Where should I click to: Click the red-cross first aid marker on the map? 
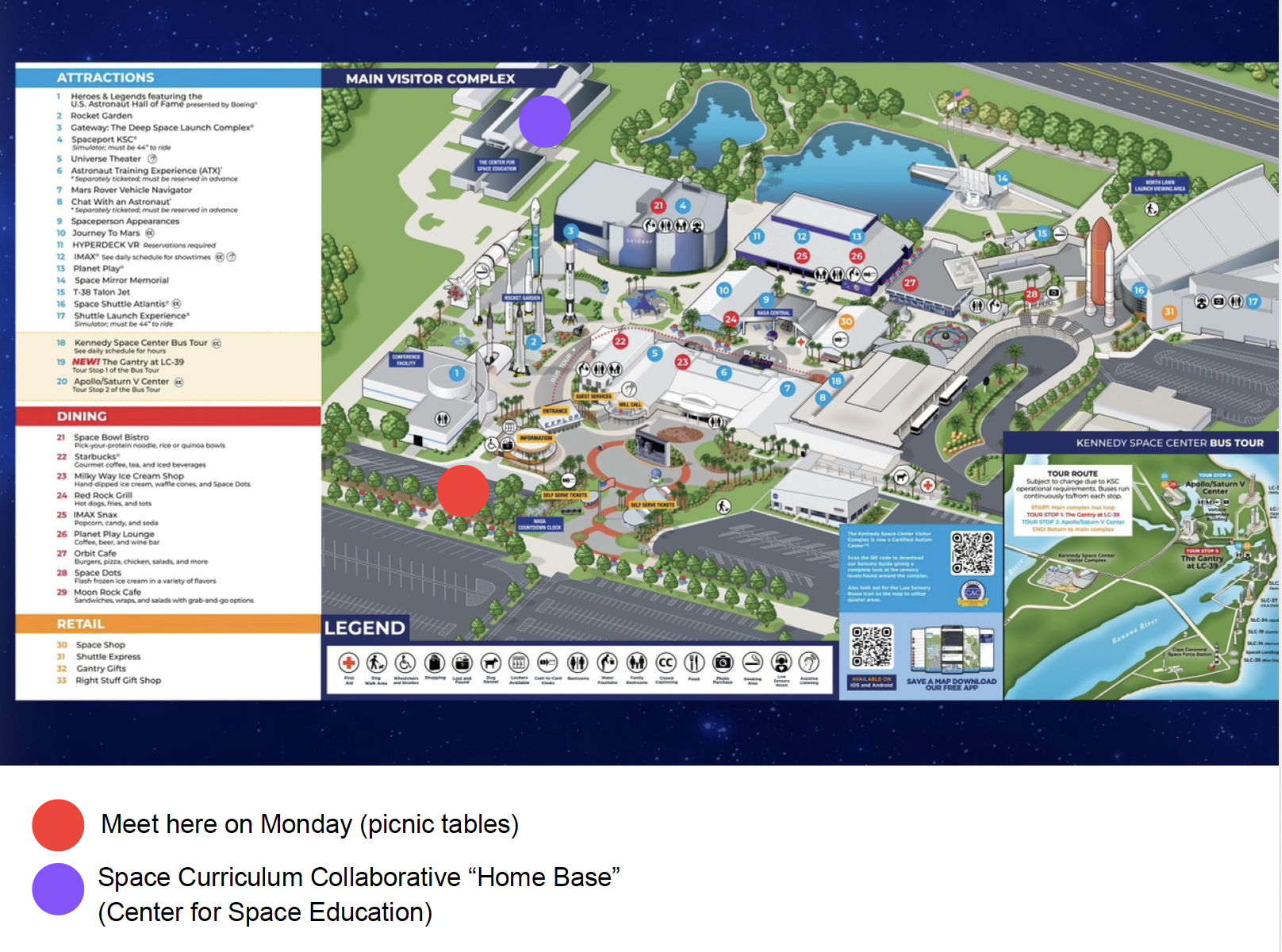tap(927, 485)
